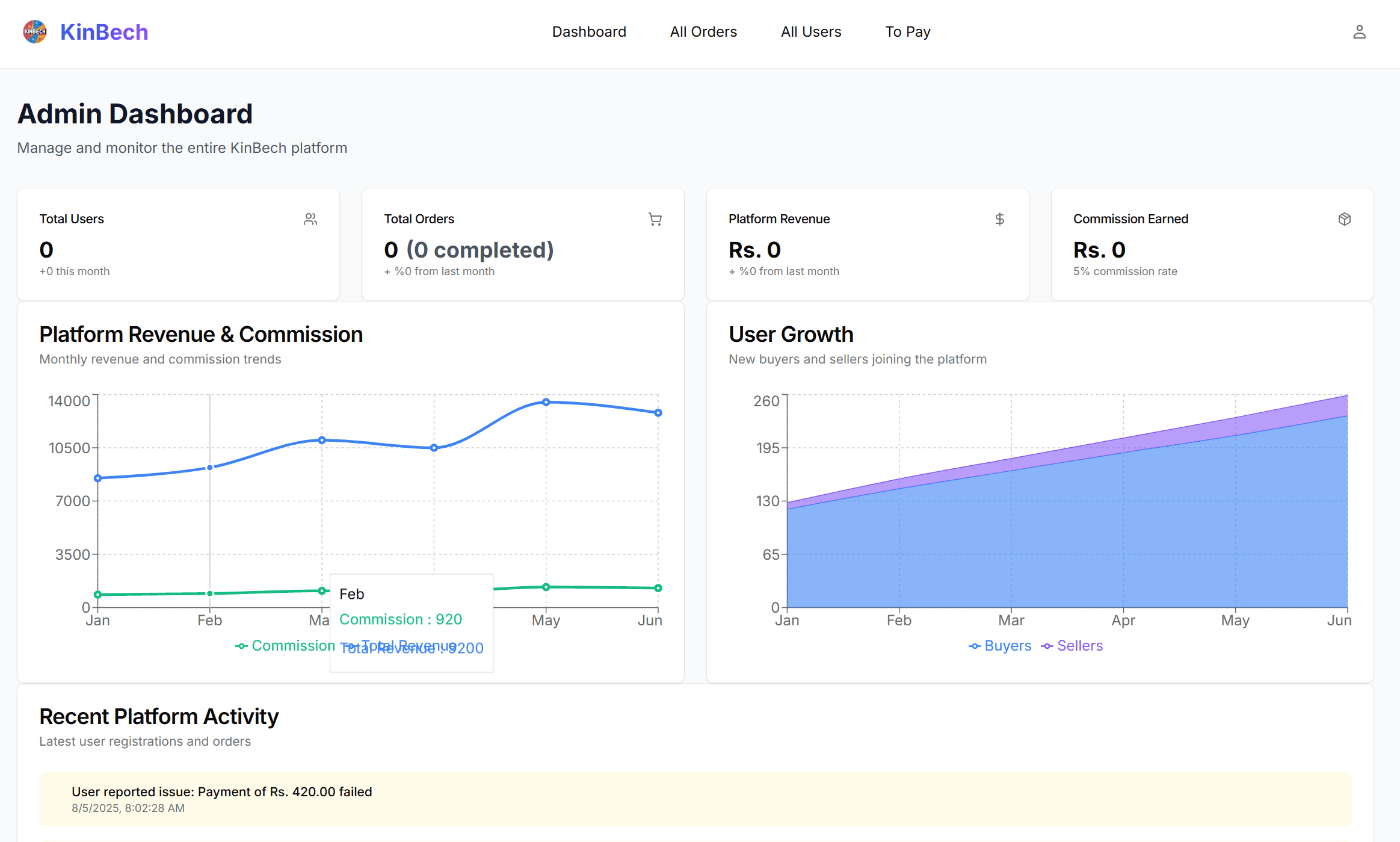Toggle the Commission legend entry
The image size is (1400, 842).
285,646
